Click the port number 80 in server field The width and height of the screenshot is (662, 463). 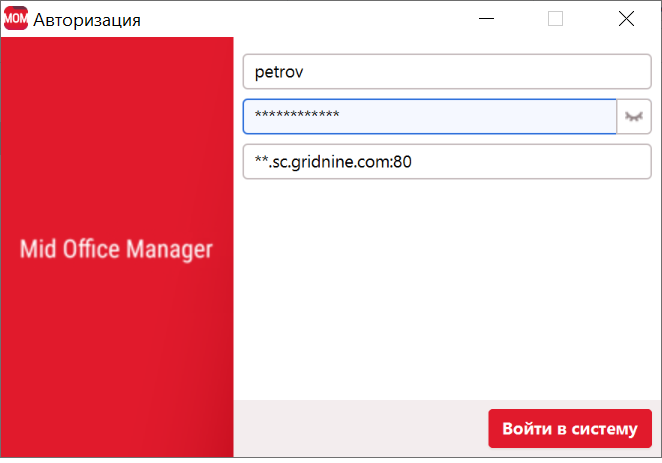tap(403, 162)
